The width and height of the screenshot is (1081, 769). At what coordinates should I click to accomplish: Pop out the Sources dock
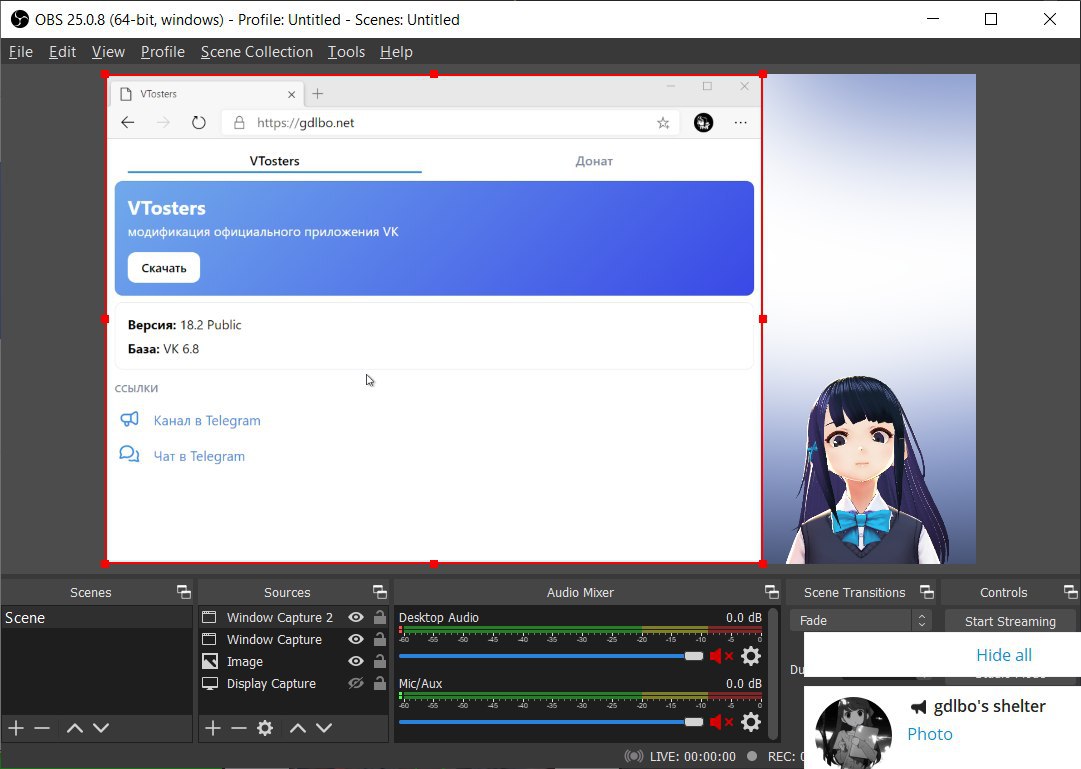[x=380, y=592]
